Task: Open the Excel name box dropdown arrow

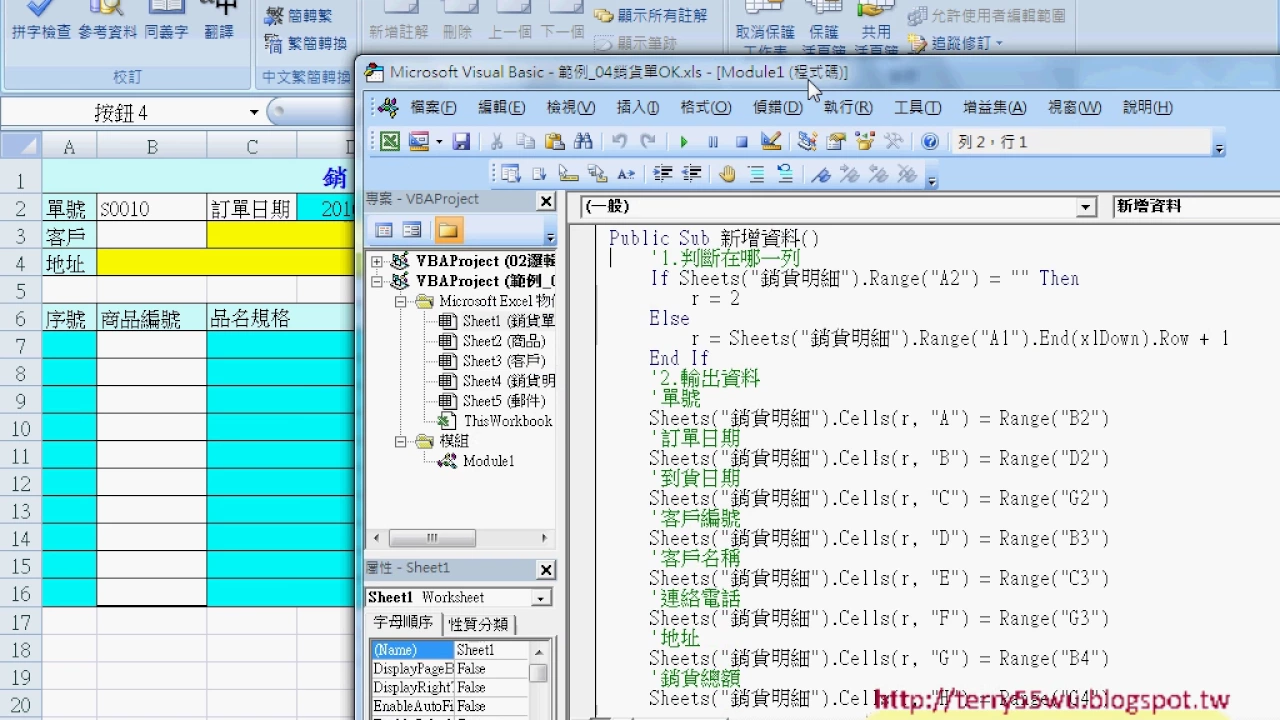Action: point(254,113)
